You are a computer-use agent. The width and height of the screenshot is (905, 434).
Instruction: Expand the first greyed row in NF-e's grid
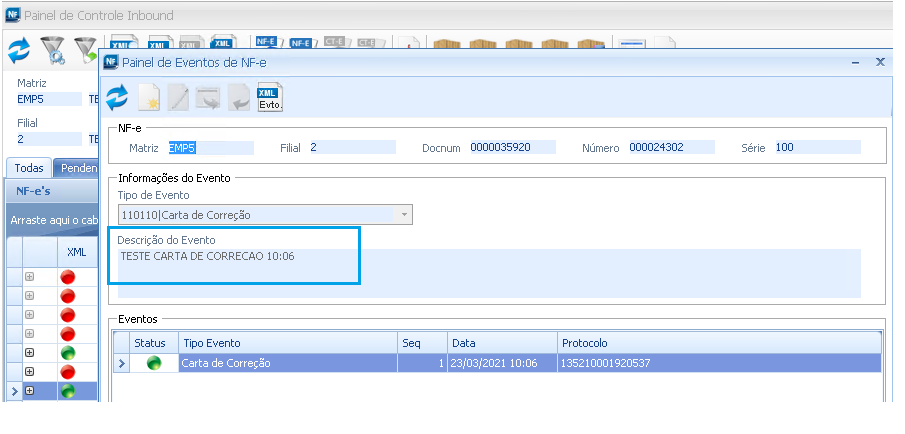(29, 276)
